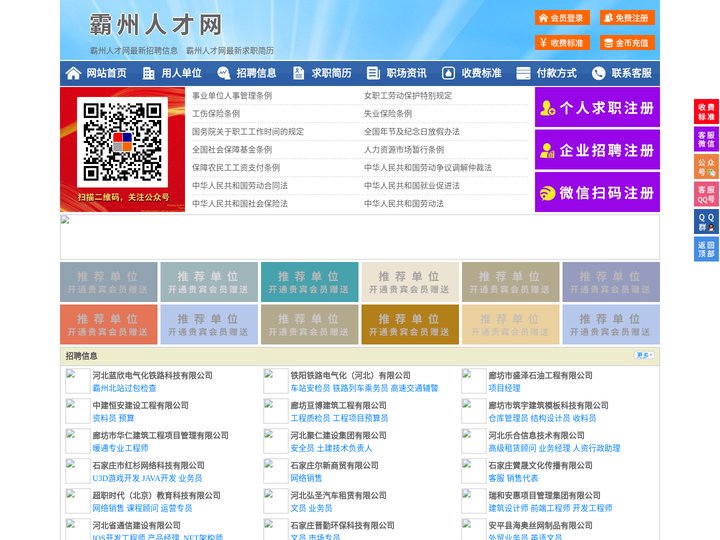This screenshot has height=540, width=720.
Task: Open 工伤保险条例 link
Action: click(216, 113)
